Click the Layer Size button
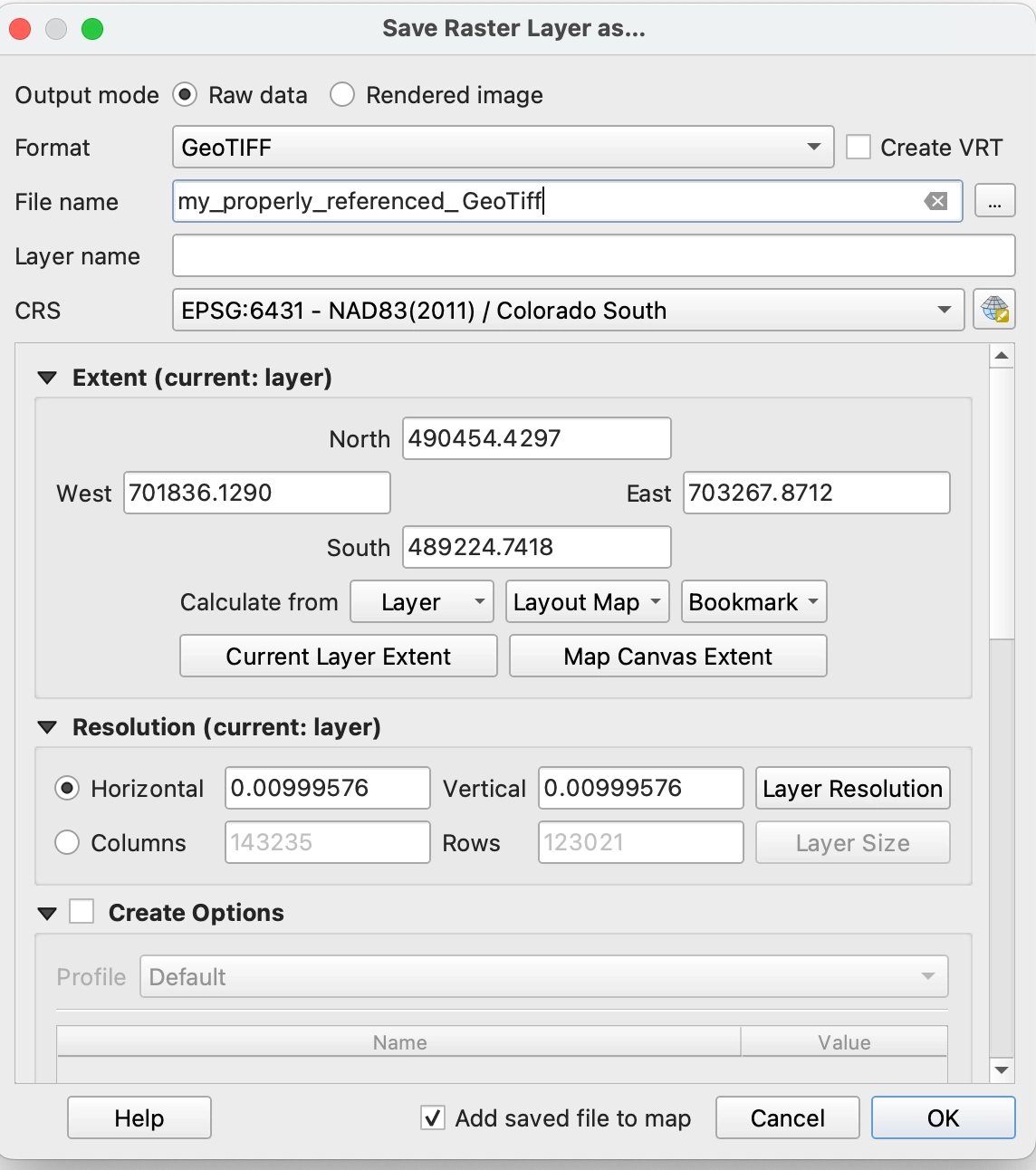The width and height of the screenshot is (1036, 1170). [853, 842]
